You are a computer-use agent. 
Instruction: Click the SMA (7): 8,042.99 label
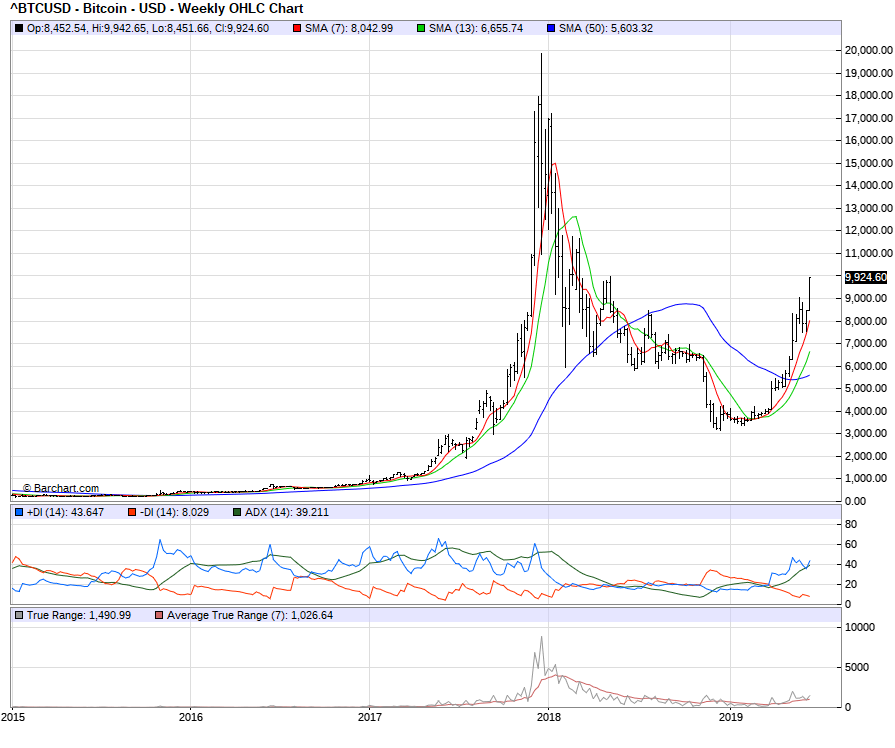tap(349, 29)
